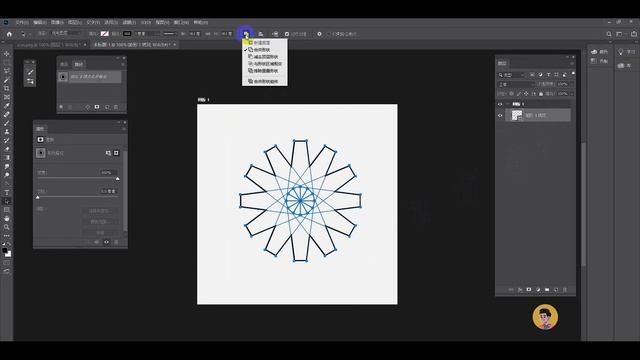Open the 颜色 panel button
This screenshot has height=360, width=640.
point(600,52)
